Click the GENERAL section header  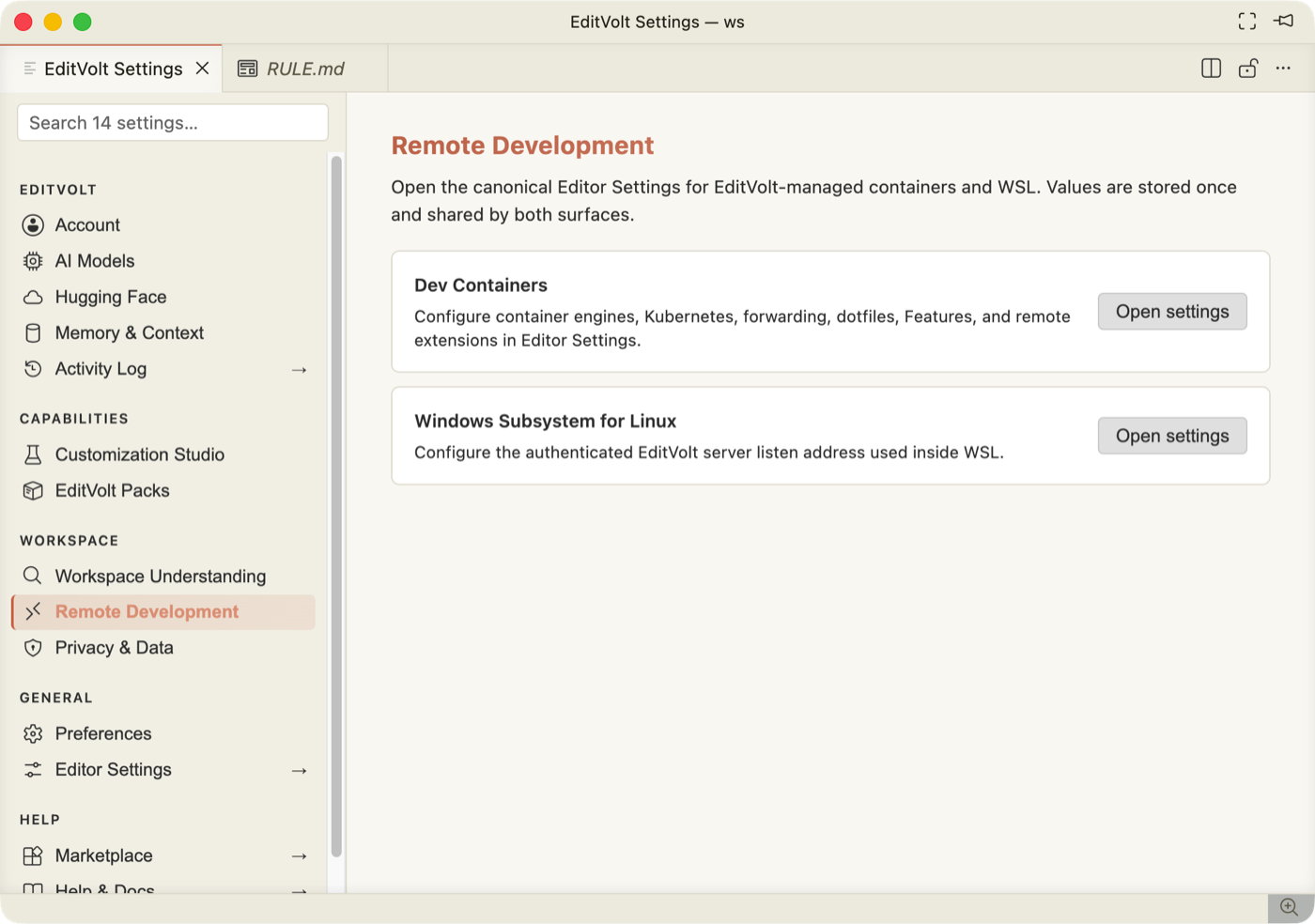(56, 698)
